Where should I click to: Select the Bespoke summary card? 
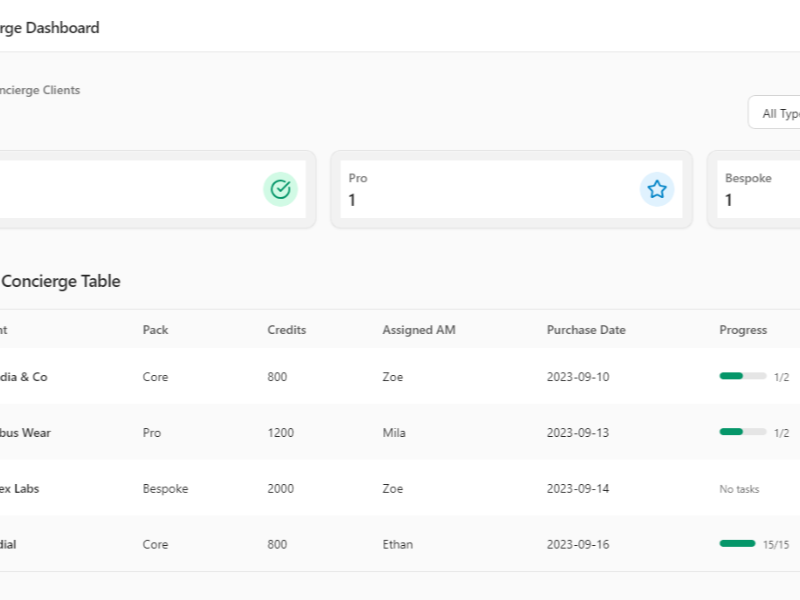[x=754, y=189]
